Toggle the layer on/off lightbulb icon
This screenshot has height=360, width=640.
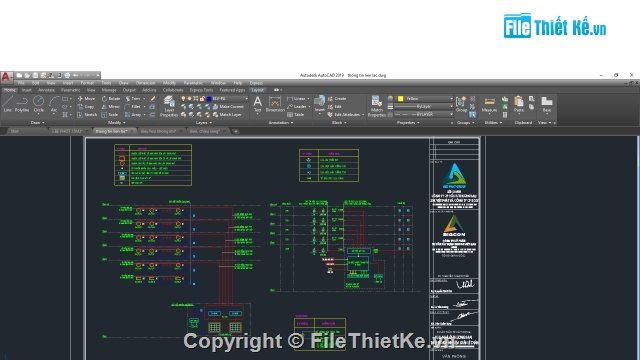183,99
